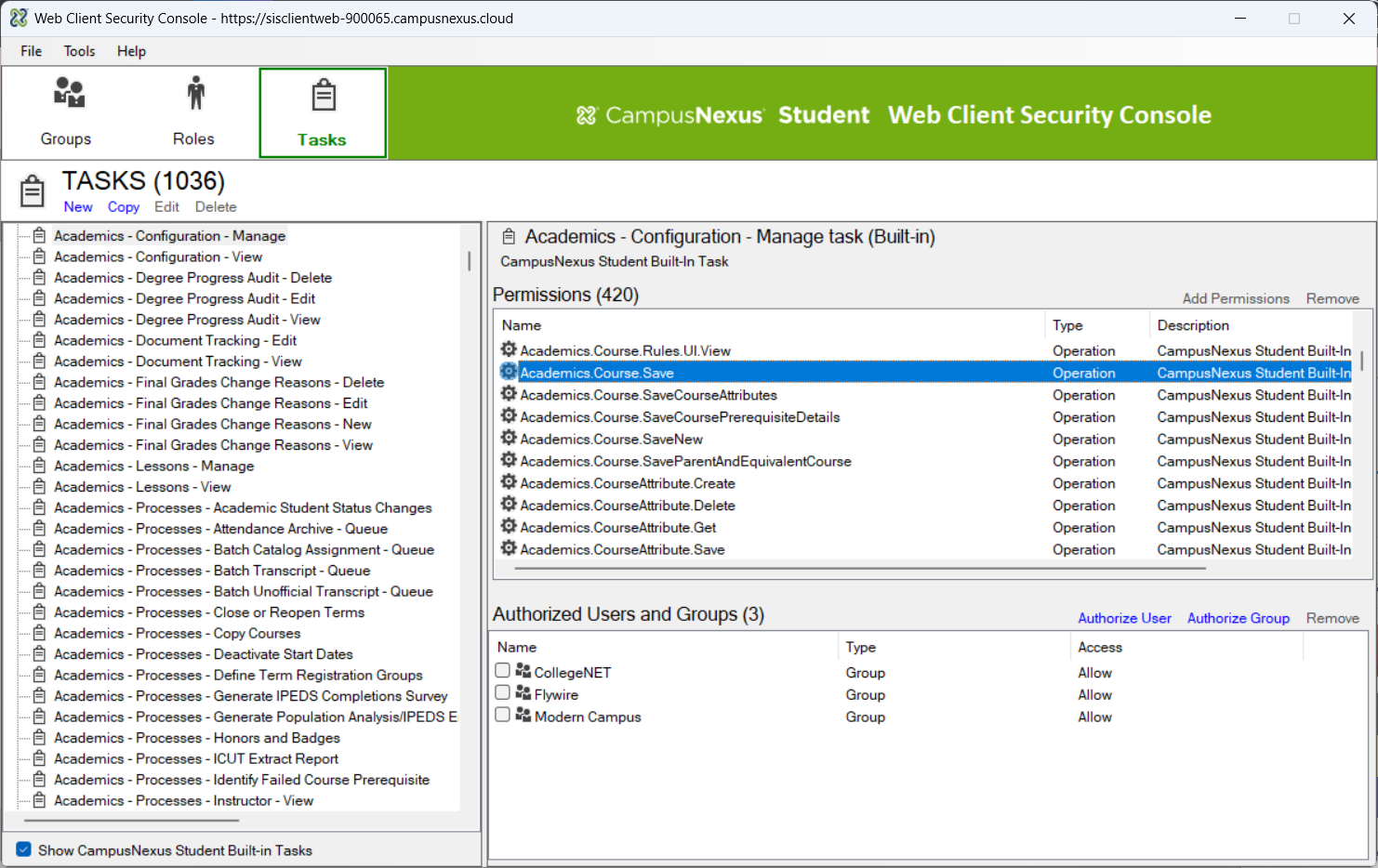Sort permissions by the Type column header
1378x868 pixels.
1097,325
